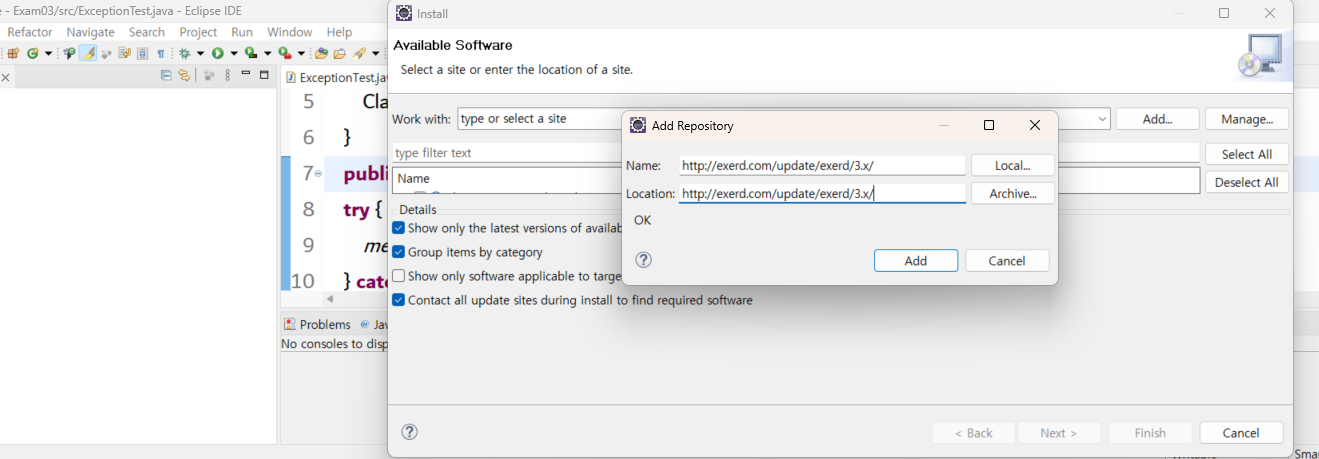Image resolution: width=1319 pixels, height=459 pixels.
Task: Click the Coverage launch toolbar icon
Action: coord(251,53)
